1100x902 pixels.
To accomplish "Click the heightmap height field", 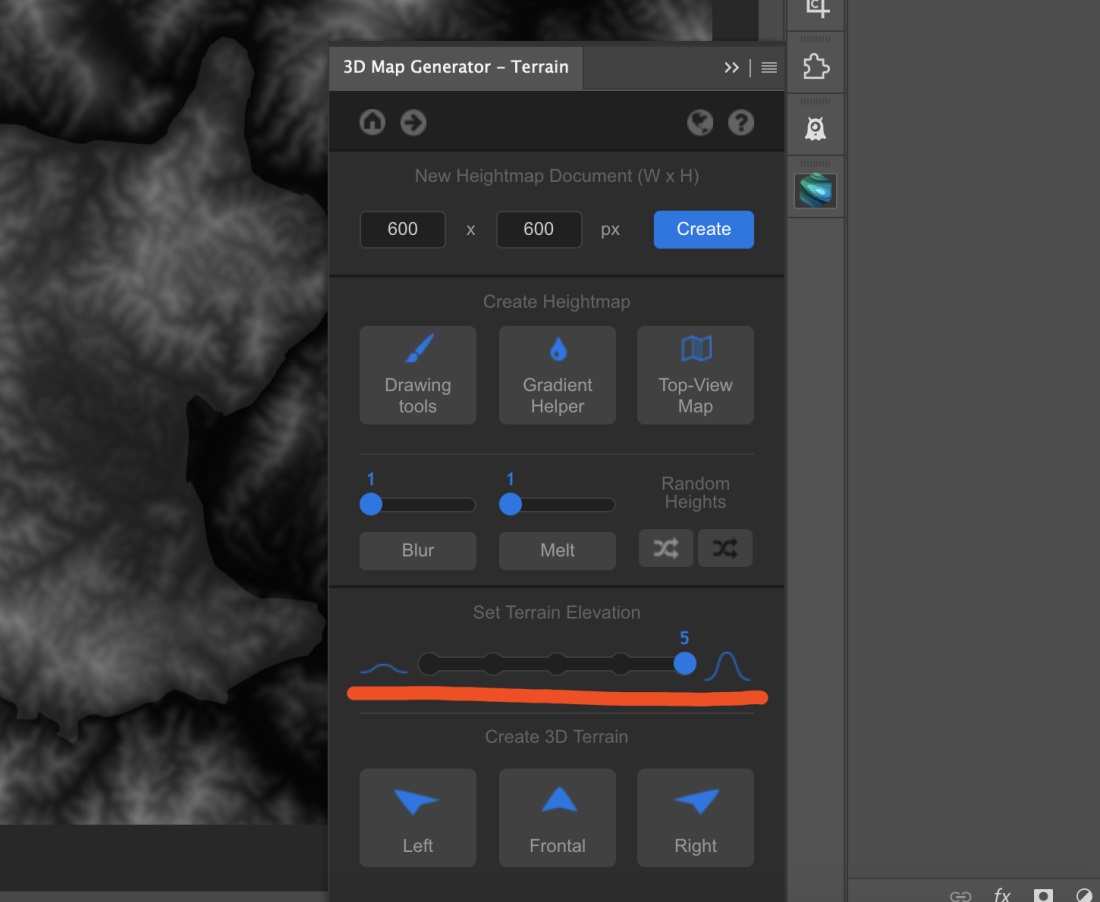I will click(539, 229).
